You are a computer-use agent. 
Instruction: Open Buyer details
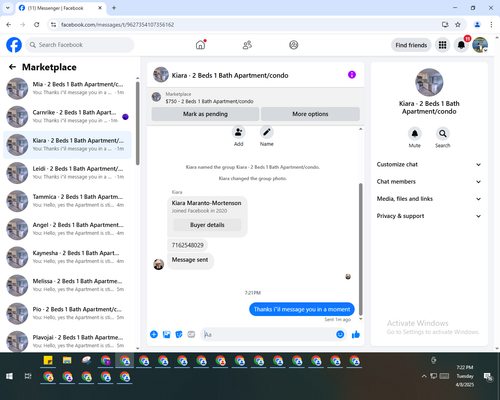click(207, 225)
